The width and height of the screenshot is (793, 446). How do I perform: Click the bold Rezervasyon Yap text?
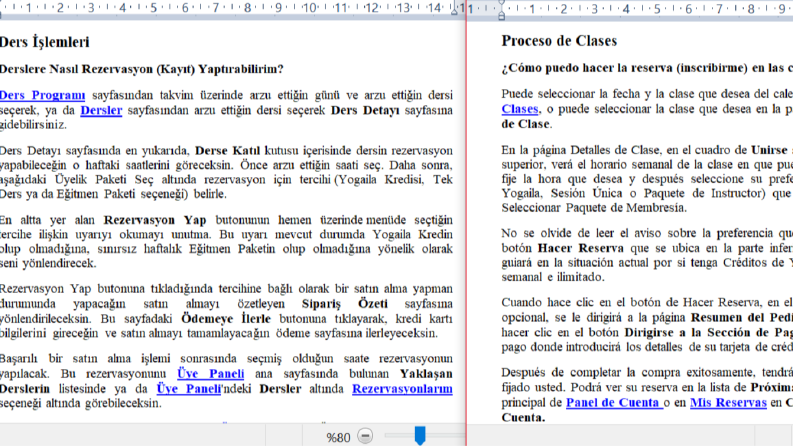(x=155, y=220)
